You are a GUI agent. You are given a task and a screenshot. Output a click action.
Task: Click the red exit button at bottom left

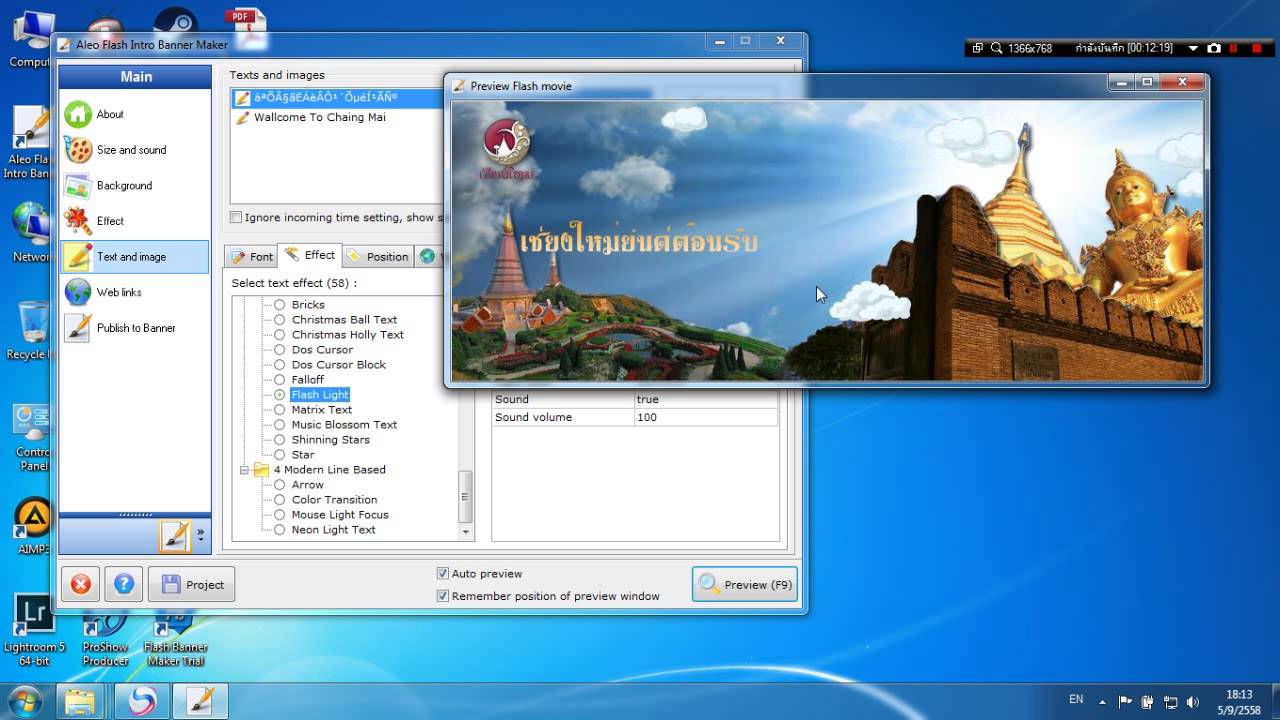81,584
